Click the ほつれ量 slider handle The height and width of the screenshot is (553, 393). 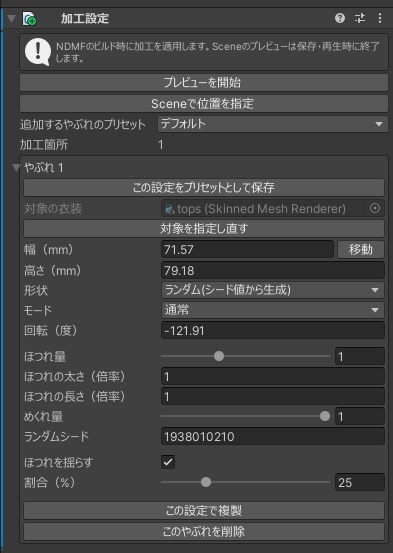pos(219,356)
